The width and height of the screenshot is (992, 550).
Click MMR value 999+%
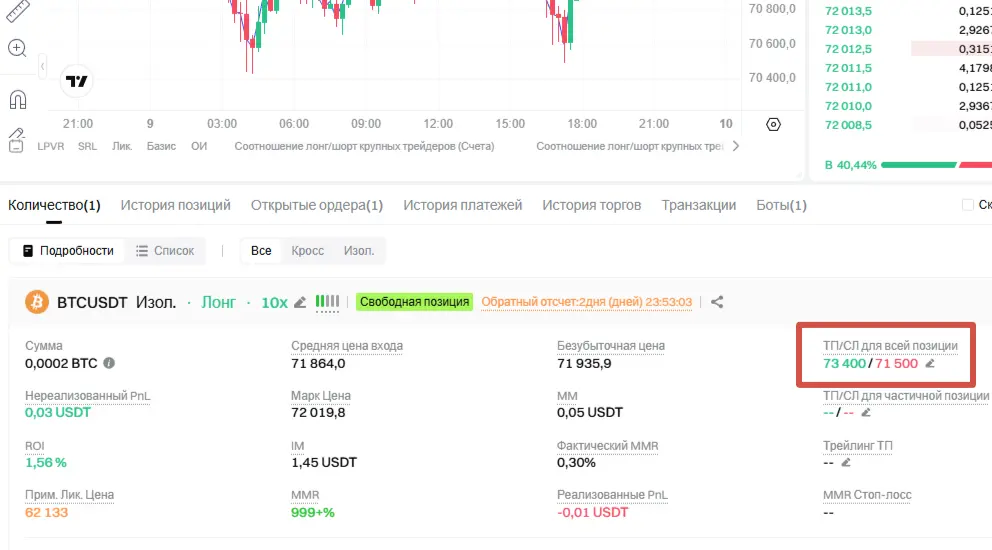pos(313,513)
